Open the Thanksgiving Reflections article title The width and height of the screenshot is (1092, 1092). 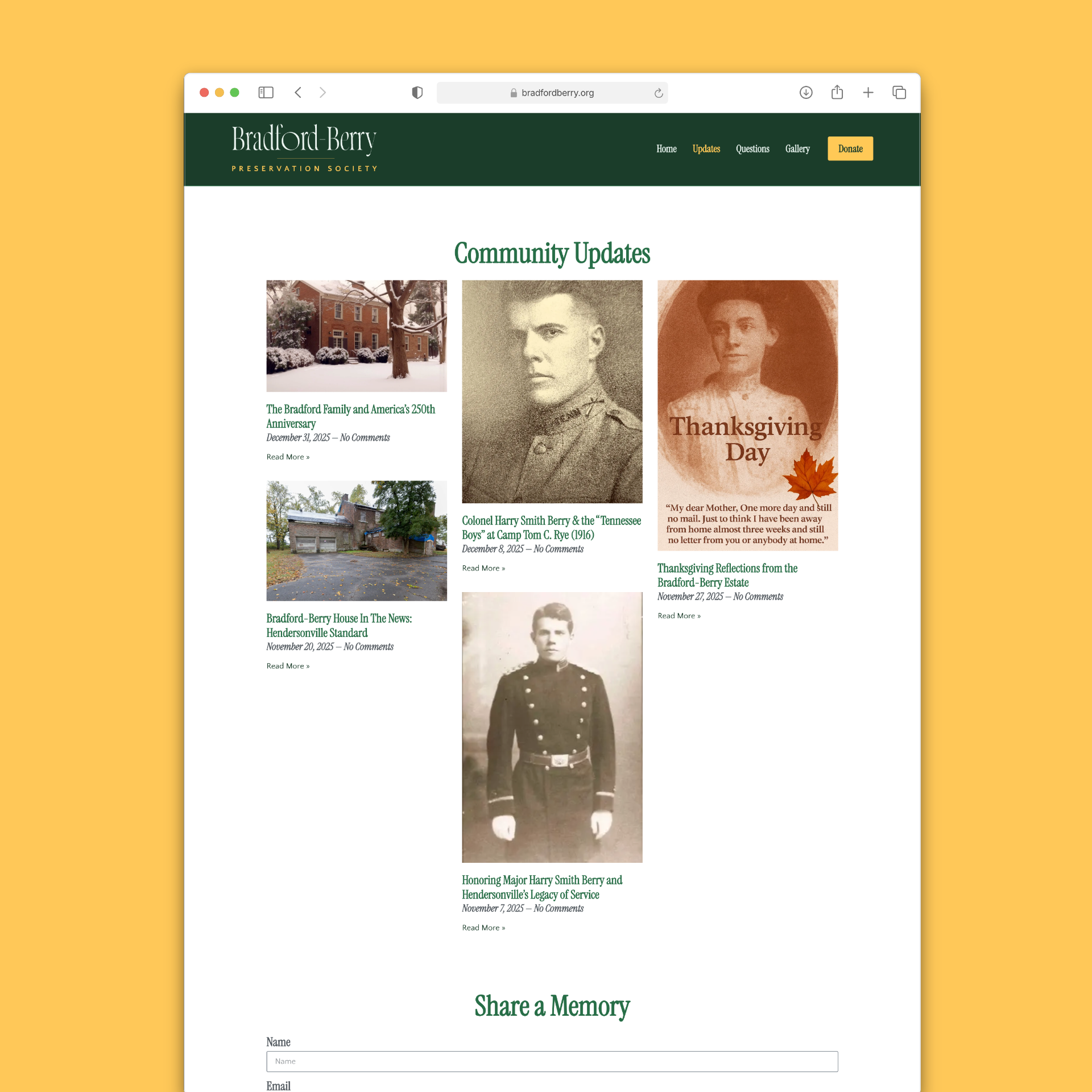(x=727, y=575)
